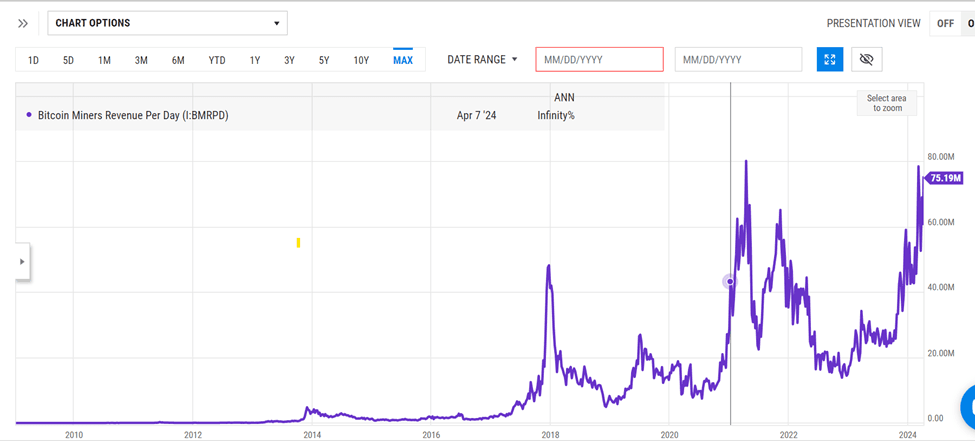
Task: Switch presentation view to OFF
Action: tap(944, 23)
